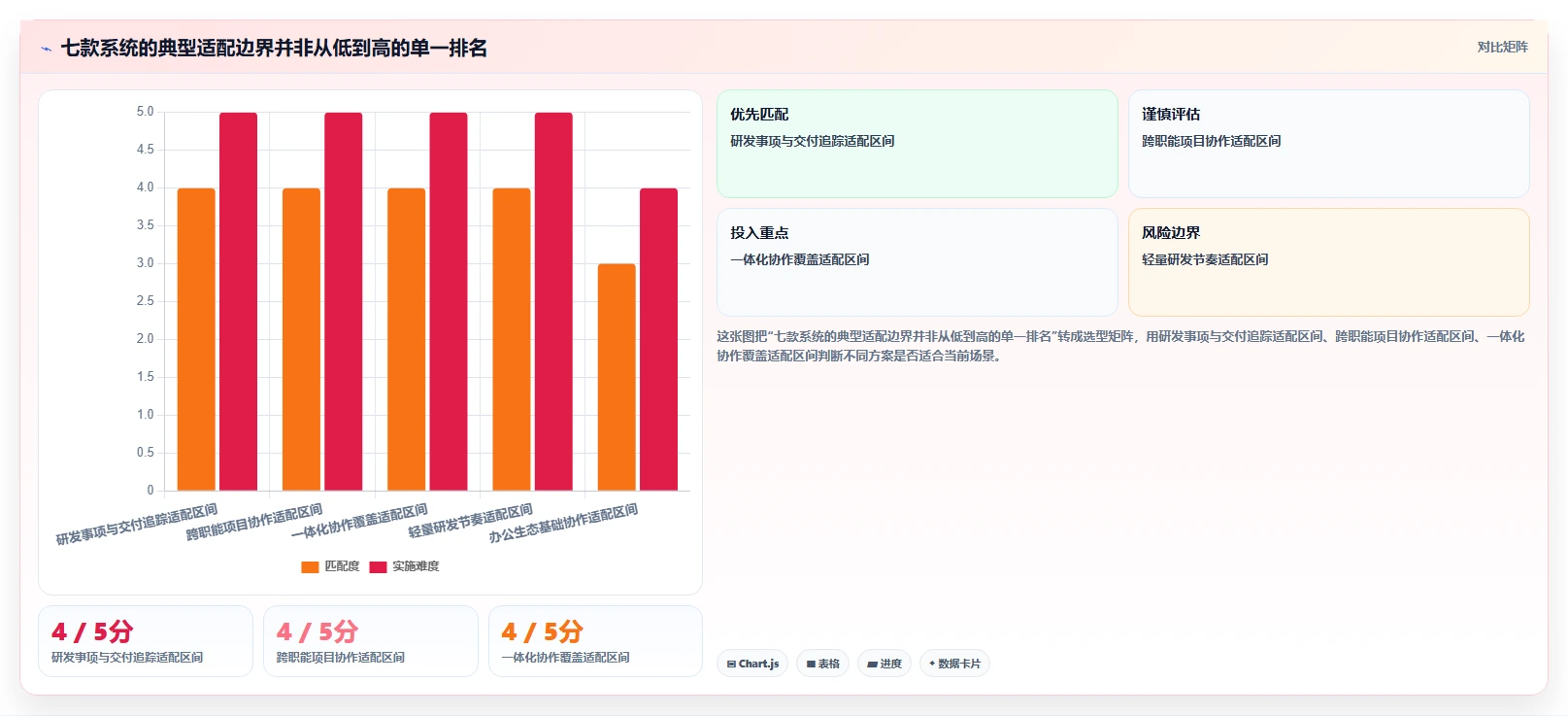The width and height of the screenshot is (1568, 716).
Task: Click the orange bar for 轻量研发节奏适配区间
Action: pos(512,339)
